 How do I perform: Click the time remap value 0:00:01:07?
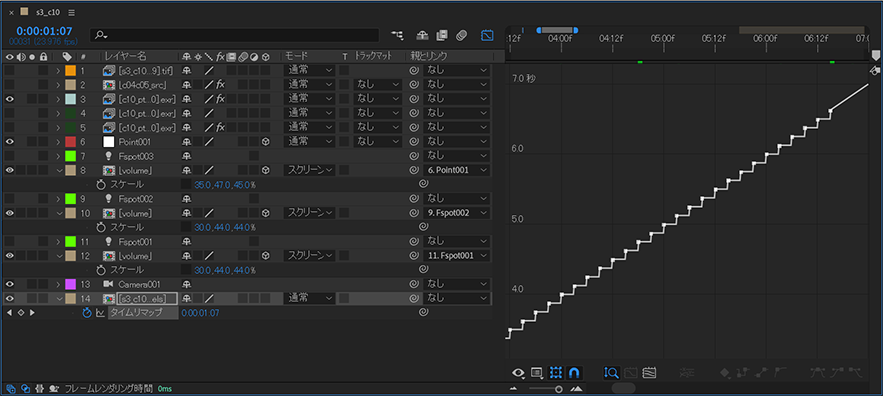pos(200,313)
